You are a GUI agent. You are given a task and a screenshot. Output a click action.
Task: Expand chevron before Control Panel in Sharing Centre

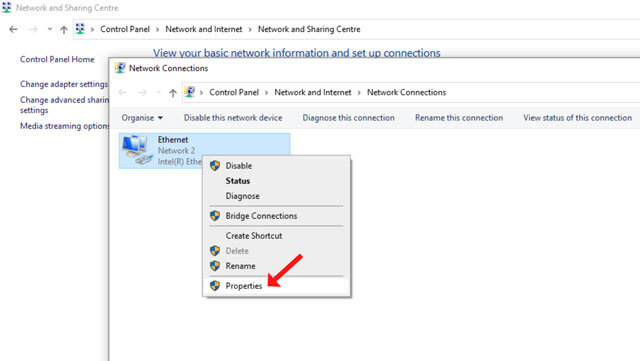(x=92, y=29)
